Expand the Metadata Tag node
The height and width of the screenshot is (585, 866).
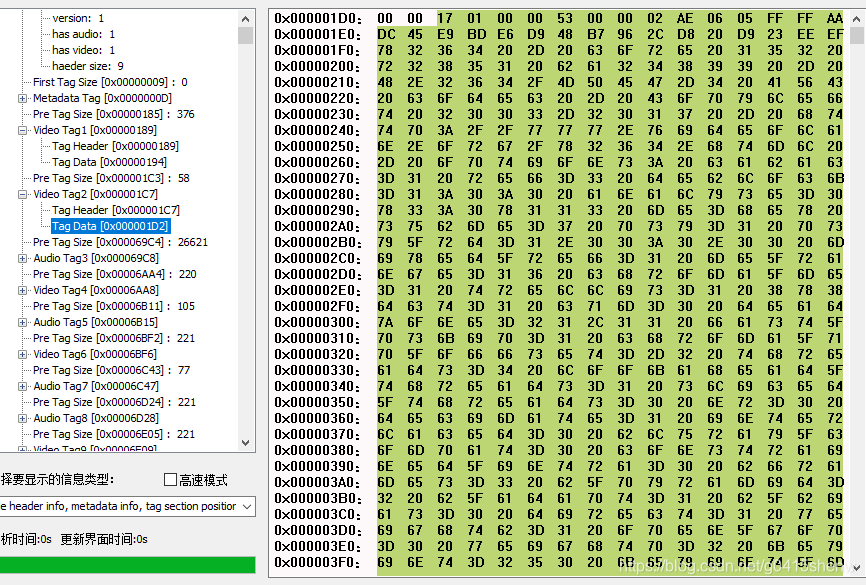pos(22,98)
